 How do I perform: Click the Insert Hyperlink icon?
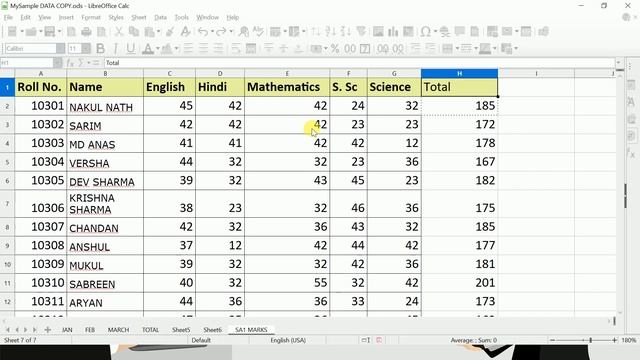(x=445, y=31)
